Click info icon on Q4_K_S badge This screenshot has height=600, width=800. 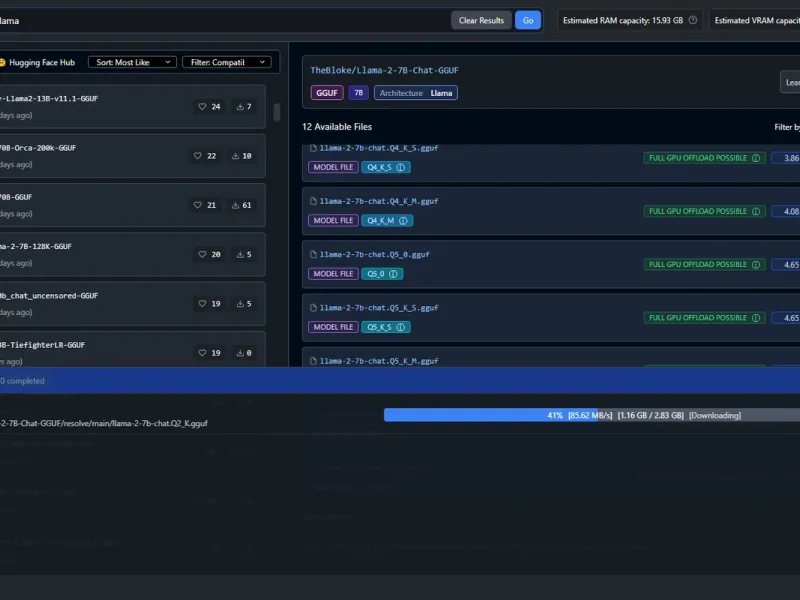[x=401, y=167]
